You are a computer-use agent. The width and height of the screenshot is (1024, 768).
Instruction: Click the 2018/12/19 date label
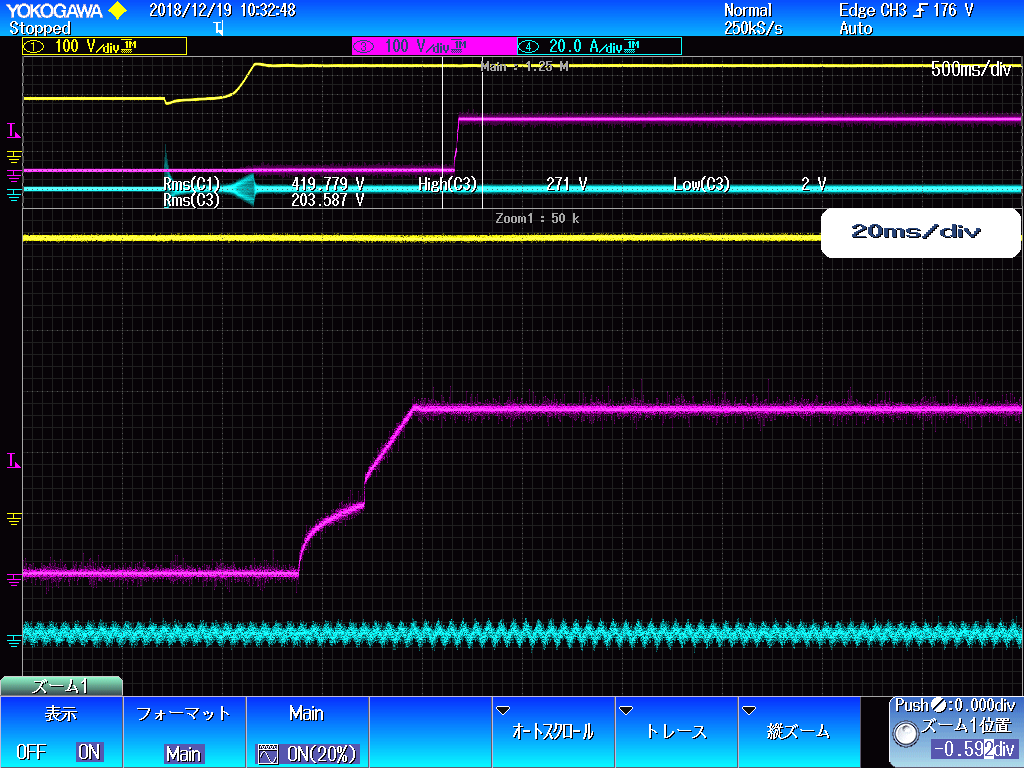coord(190,10)
